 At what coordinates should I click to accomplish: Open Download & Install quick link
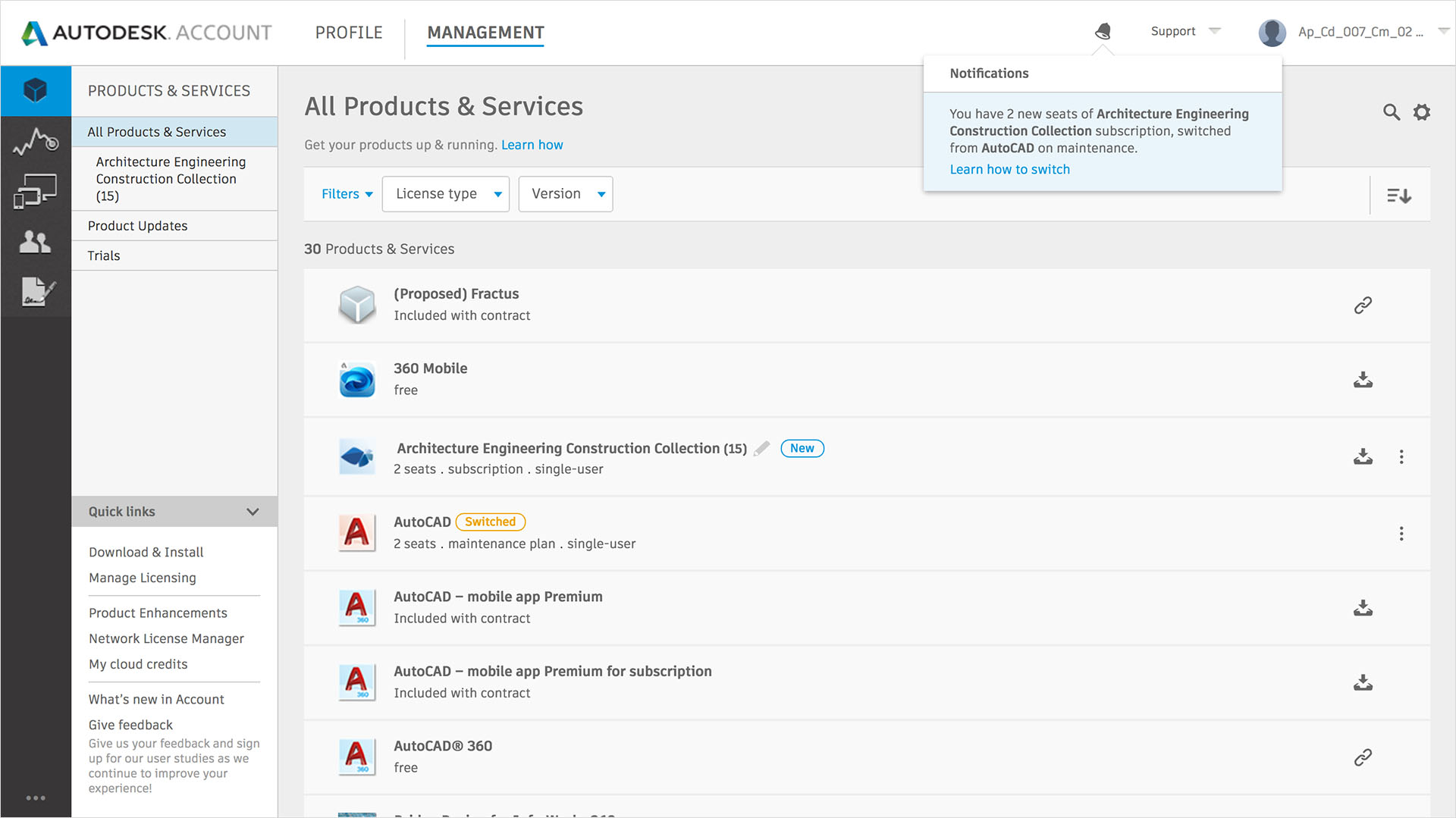(146, 553)
